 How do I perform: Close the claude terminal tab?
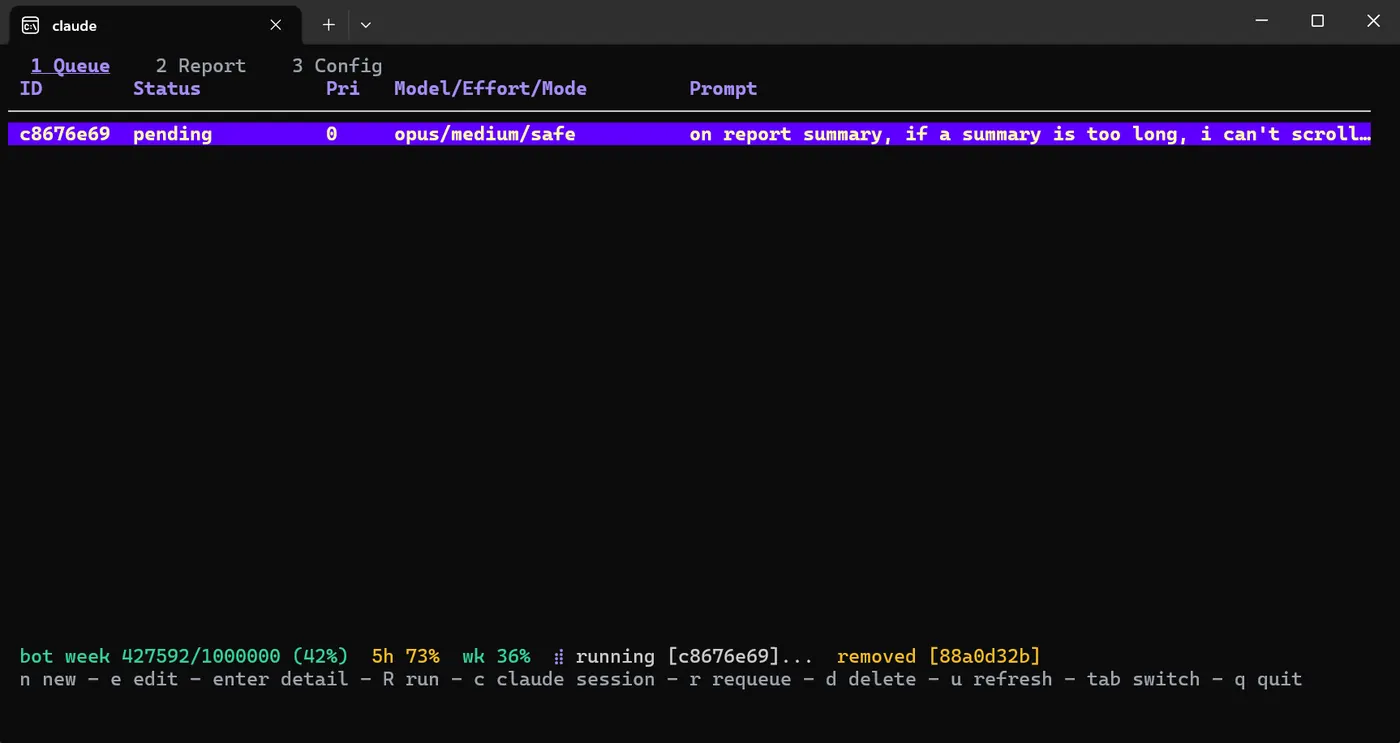[276, 25]
